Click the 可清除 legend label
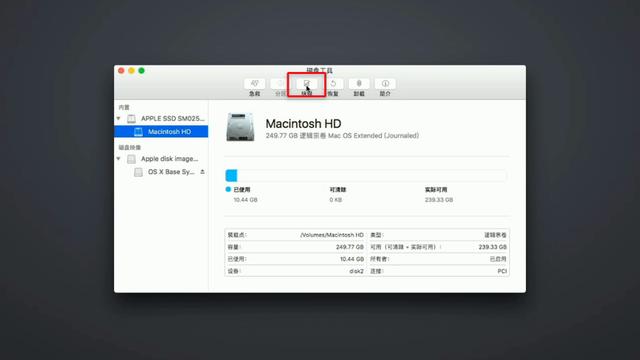 tap(338, 190)
